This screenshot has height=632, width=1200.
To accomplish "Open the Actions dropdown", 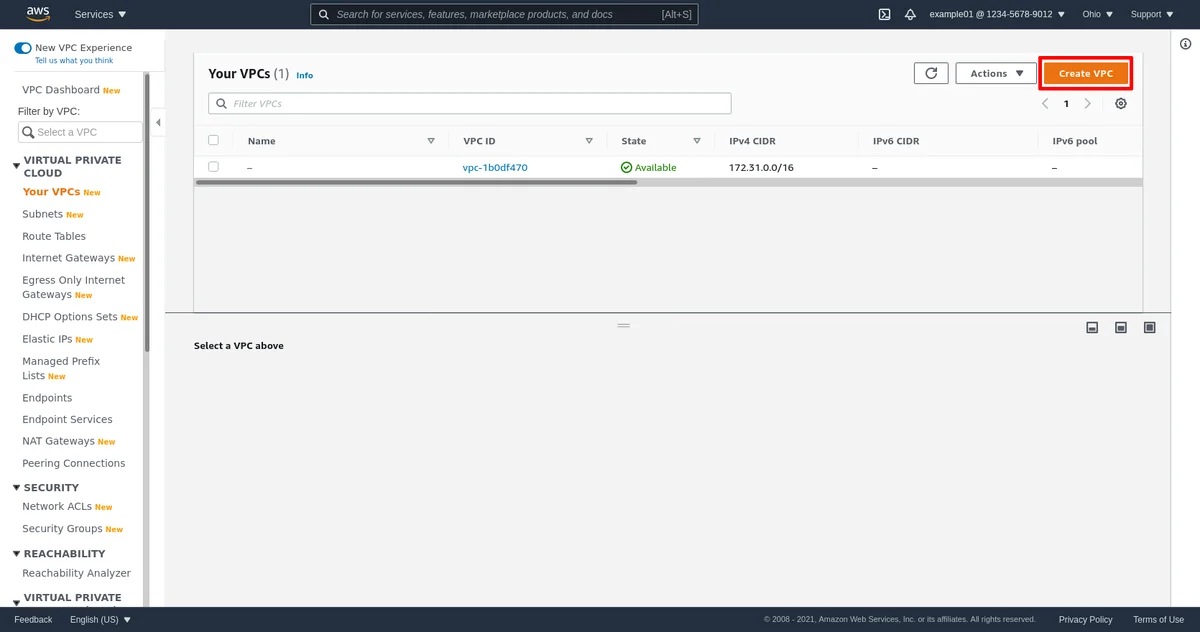I will click(995, 72).
